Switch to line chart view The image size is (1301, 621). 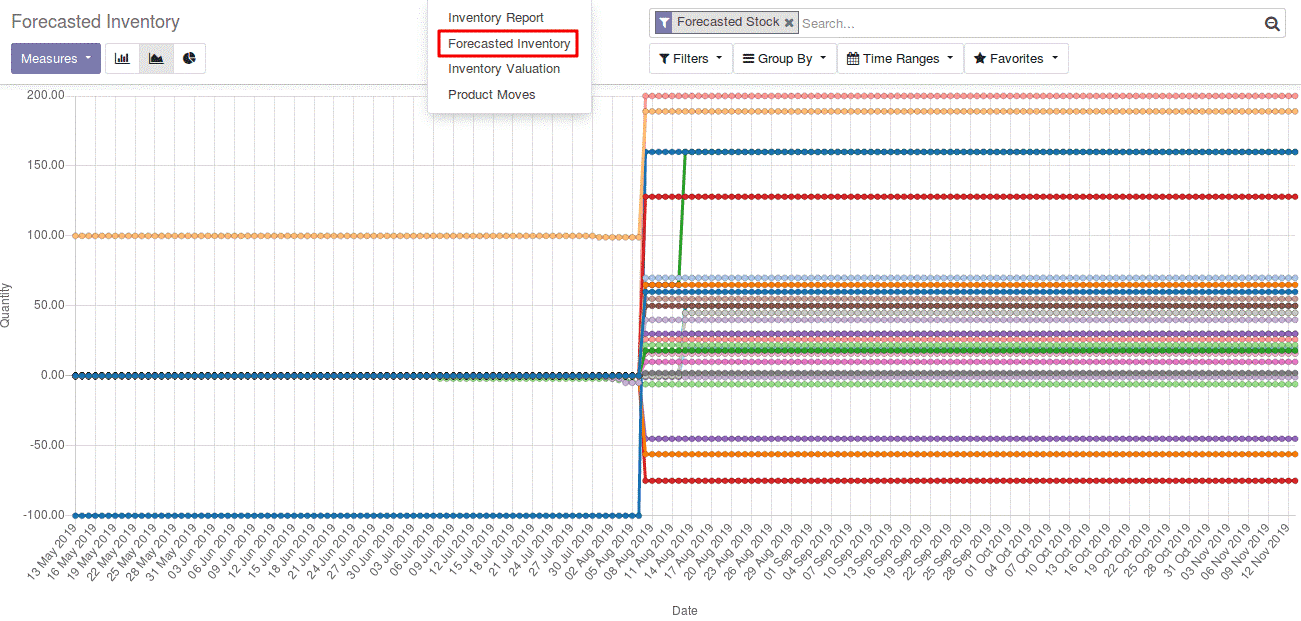point(156,59)
